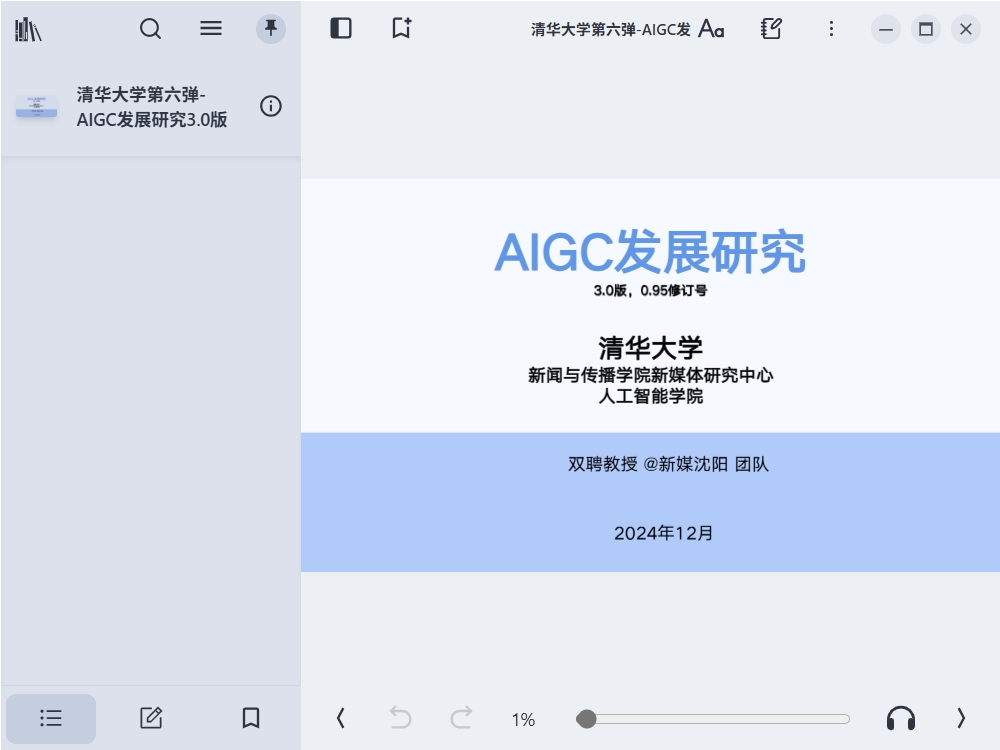Viewport: 1000px width, 750px height.
Task: Open the library bookshelf icon
Action: pyautogui.click(x=28, y=29)
